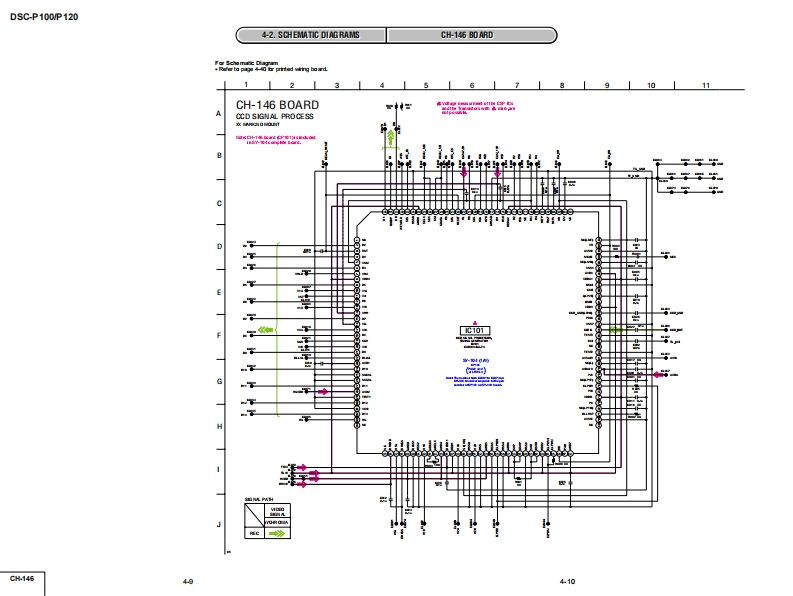Click the CH-146 label in the bottom-left corner
Viewport: 793px width, 596px height.
tap(22, 579)
